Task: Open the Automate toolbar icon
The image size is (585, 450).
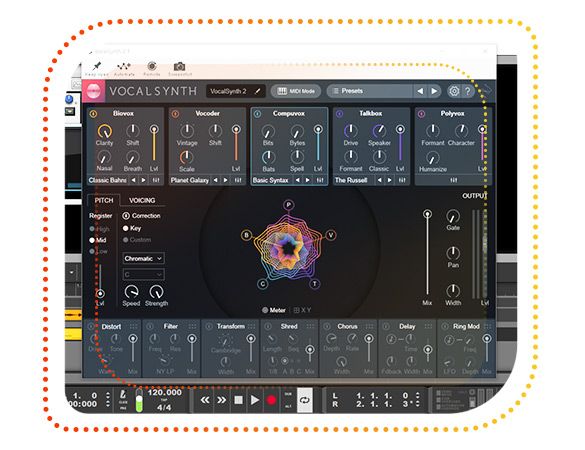Action: click(124, 66)
